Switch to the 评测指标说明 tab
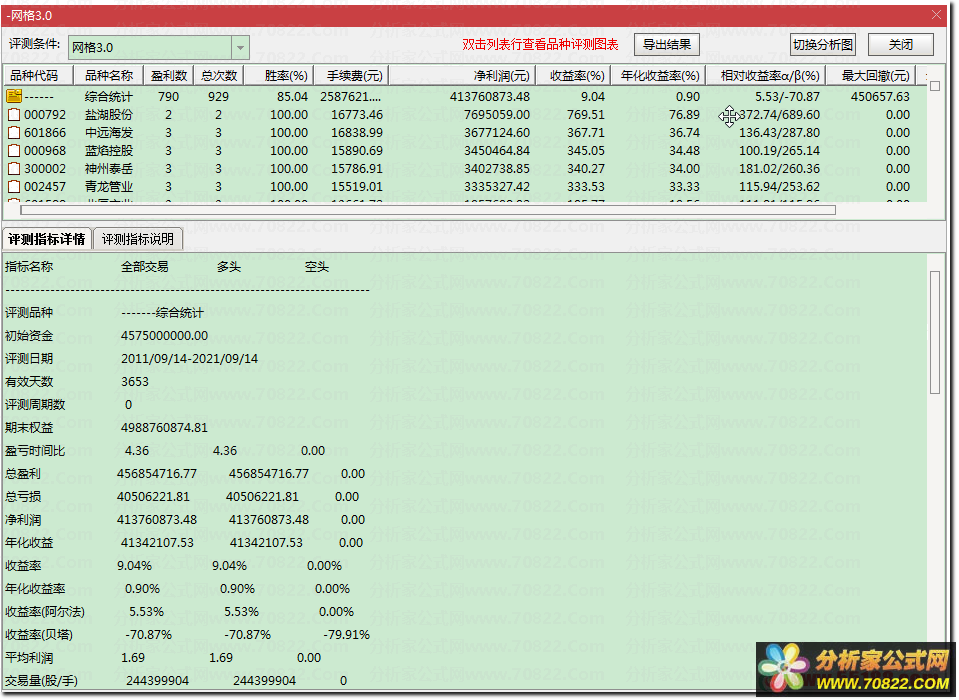 point(138,239)
